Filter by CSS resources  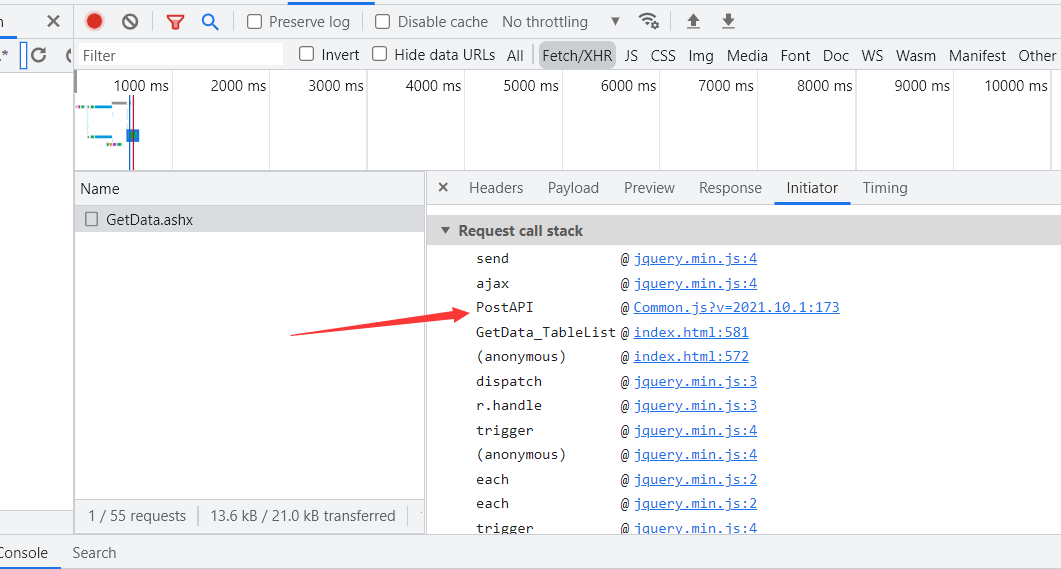pyautogui.click(x=663, y=55)
